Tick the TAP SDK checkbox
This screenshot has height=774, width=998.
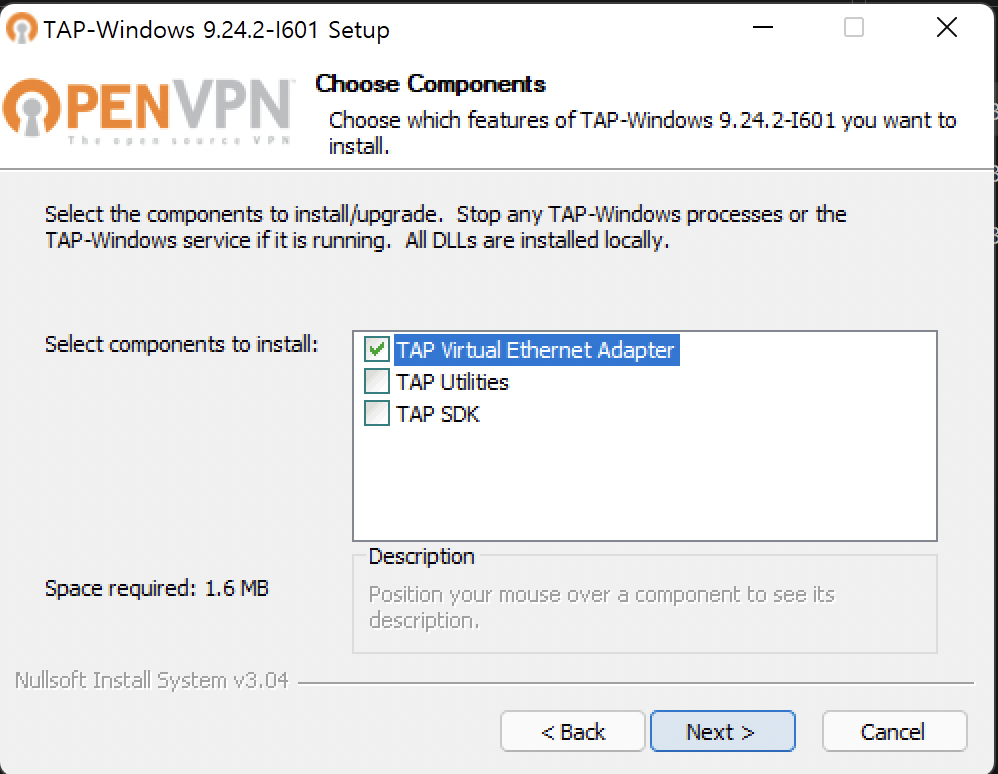click(376, 413)
